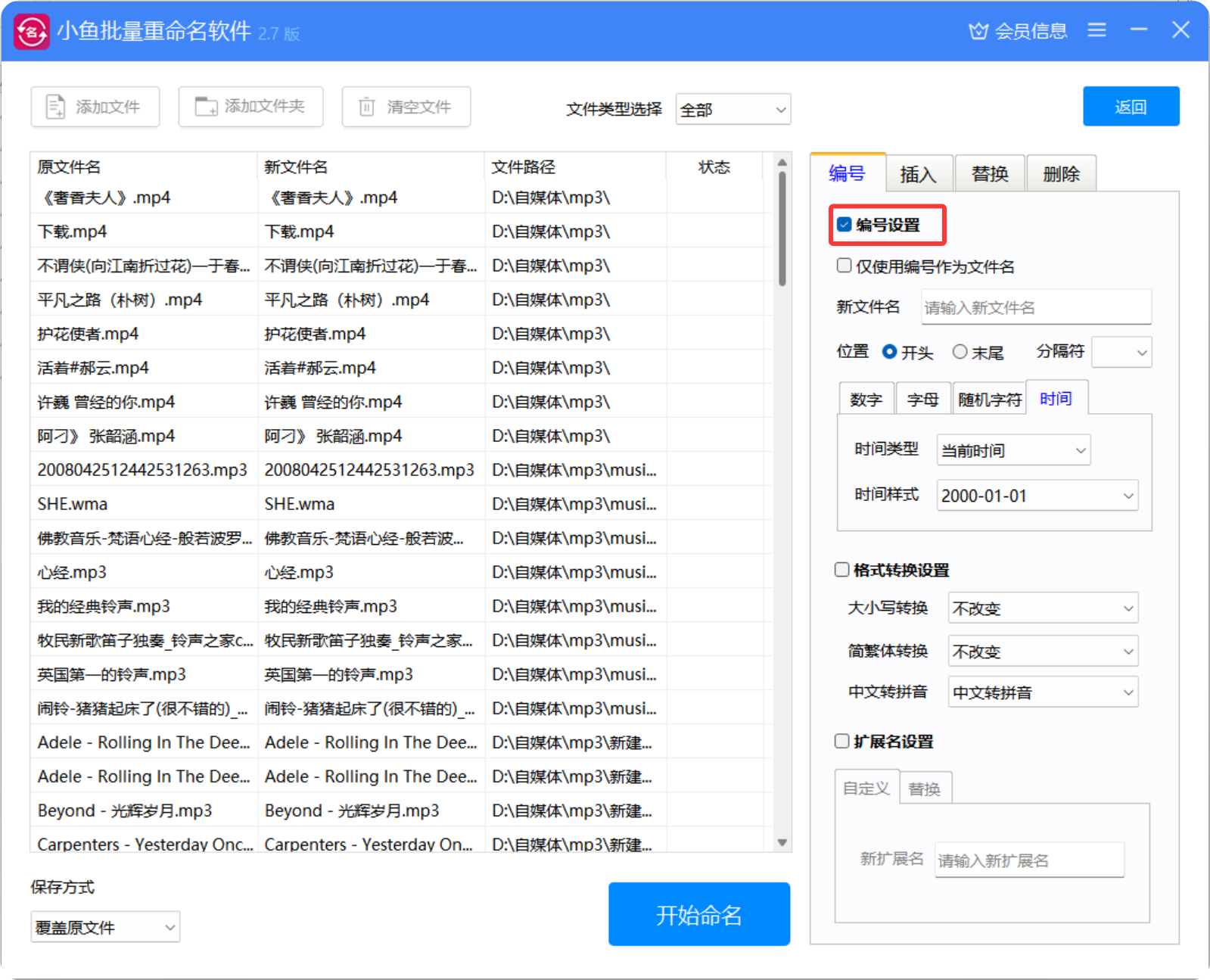Image resolution: width=1210 pixels, height=980 pixels.
Task: Enable the 格式转换设置 checkbox
Action: pyautogui.click(x=842, y=570)
